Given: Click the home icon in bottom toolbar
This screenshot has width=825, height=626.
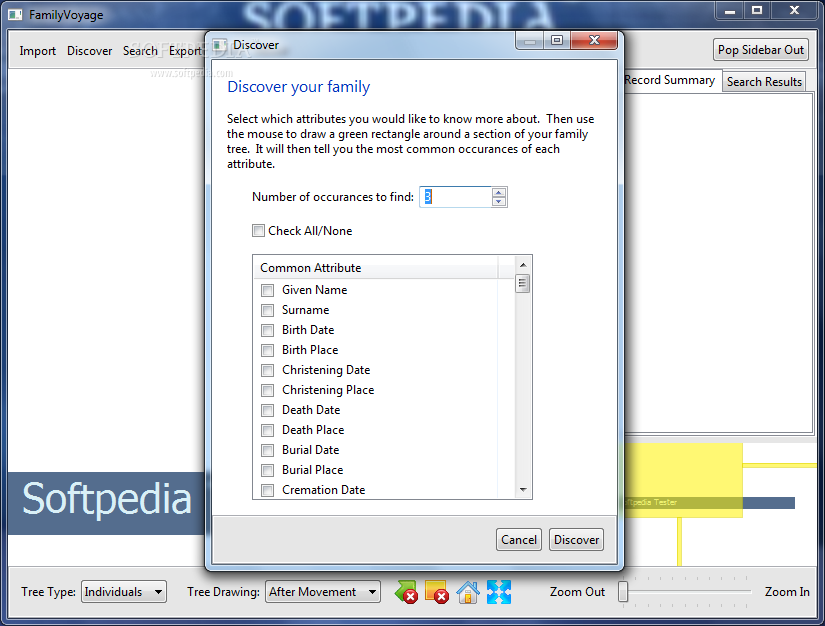Looking at the screenshot, I should pos(468,592).
